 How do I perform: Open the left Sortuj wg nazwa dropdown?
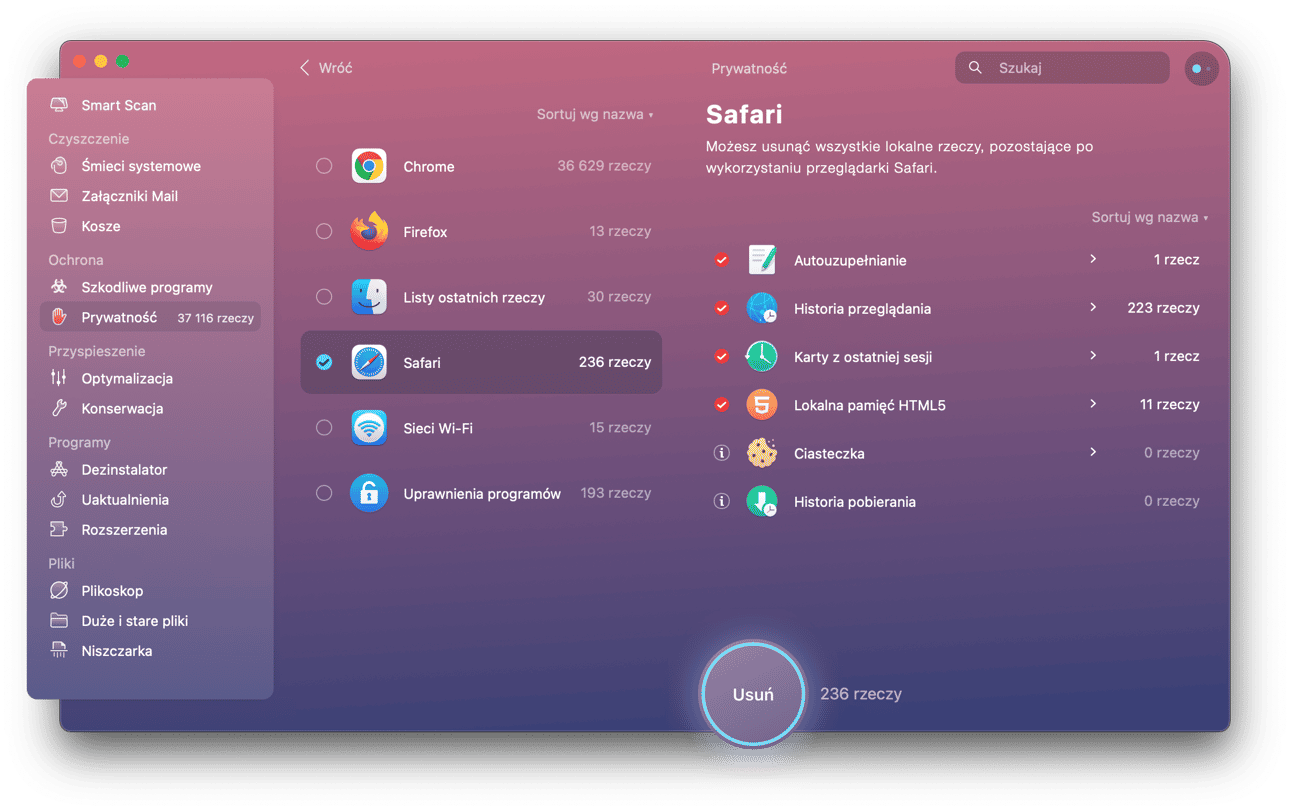(595, 114)
